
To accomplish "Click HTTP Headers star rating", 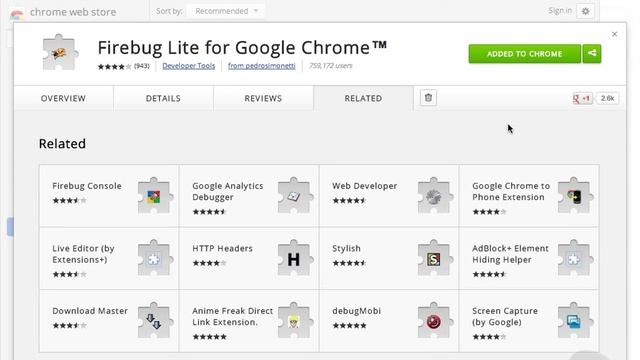I will click(x=209, y=263).
